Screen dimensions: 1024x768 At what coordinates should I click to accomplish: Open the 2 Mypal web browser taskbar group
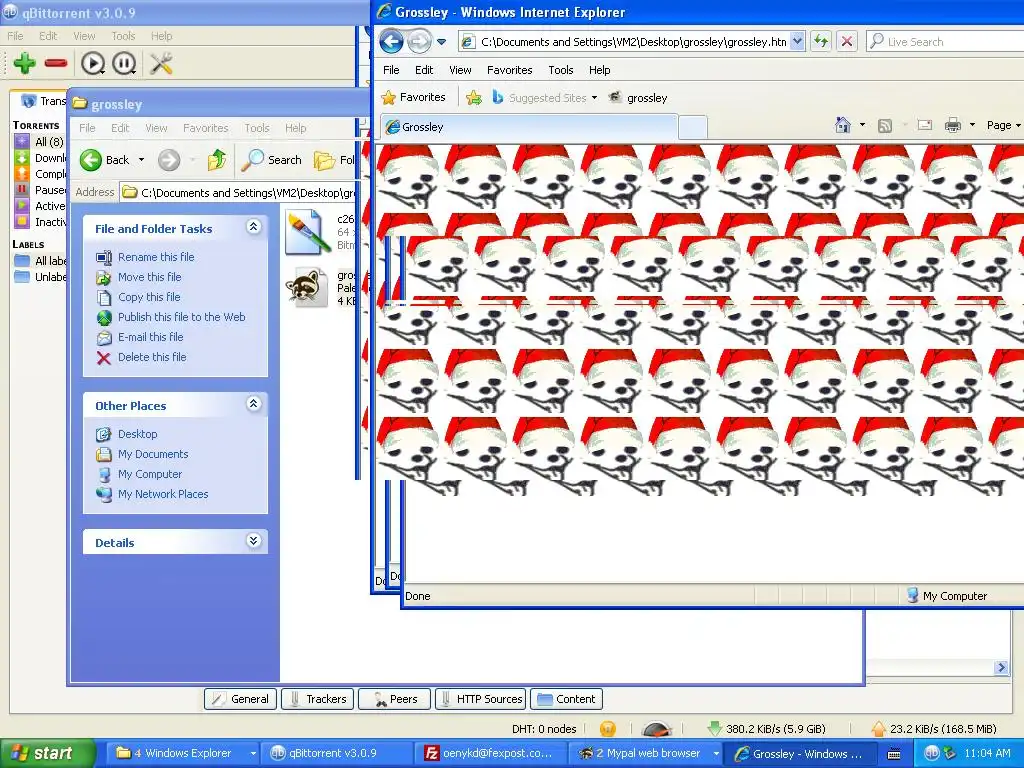645,754
